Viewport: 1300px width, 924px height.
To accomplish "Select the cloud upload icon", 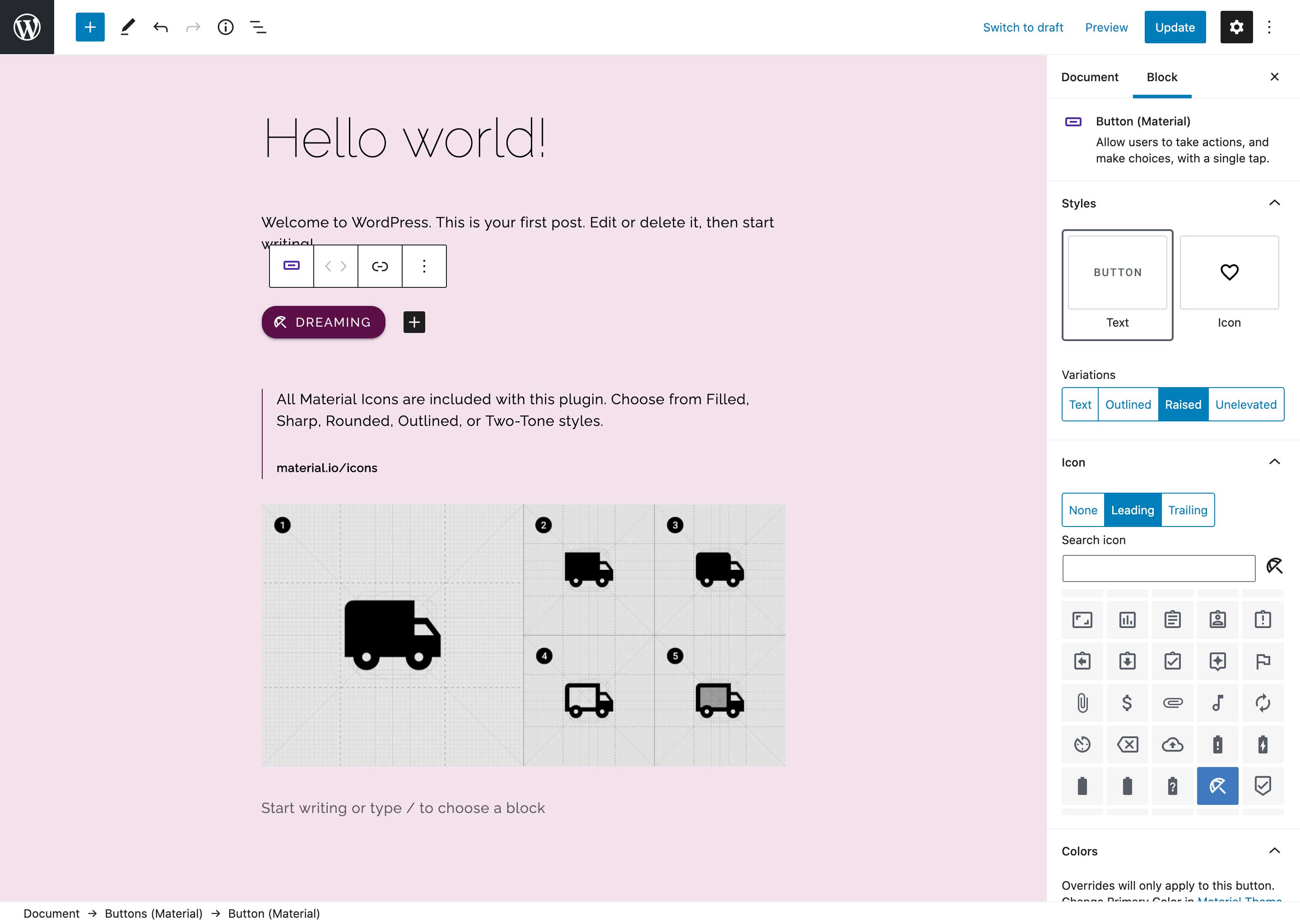I will tap(1173, 744).
